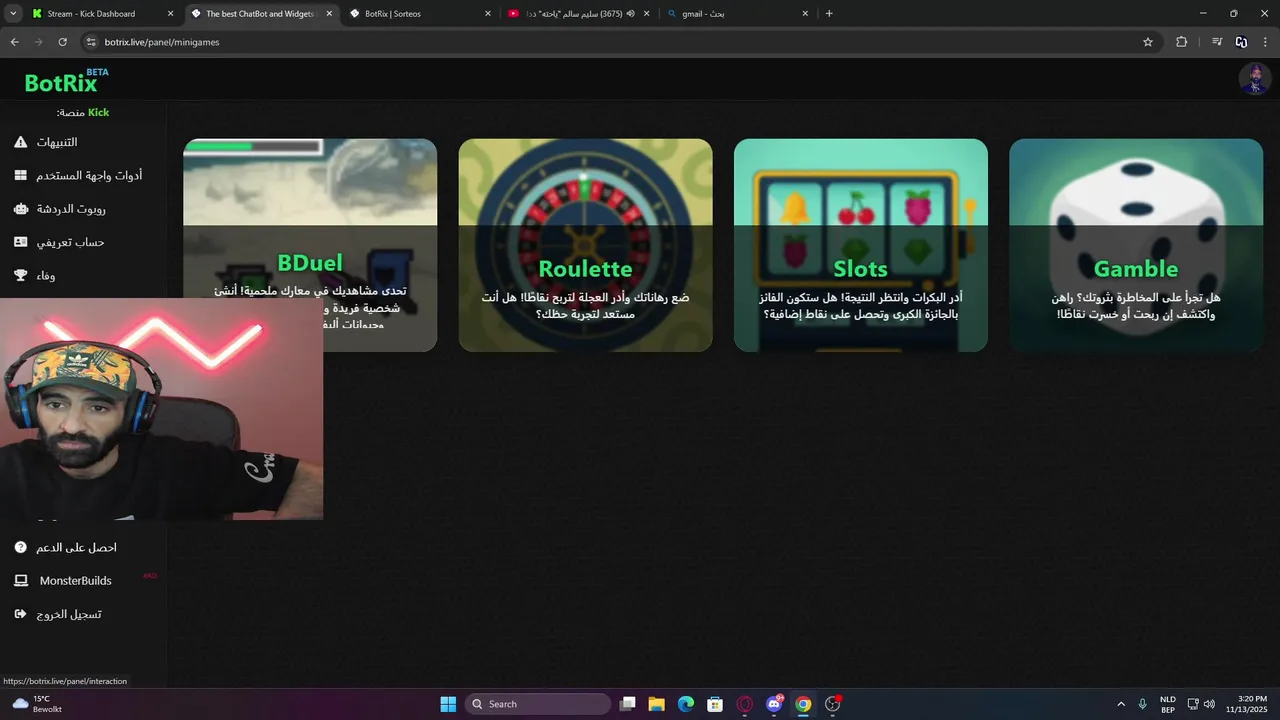
Task: Open a new browser tab
Action: click(x=829, y=14)
